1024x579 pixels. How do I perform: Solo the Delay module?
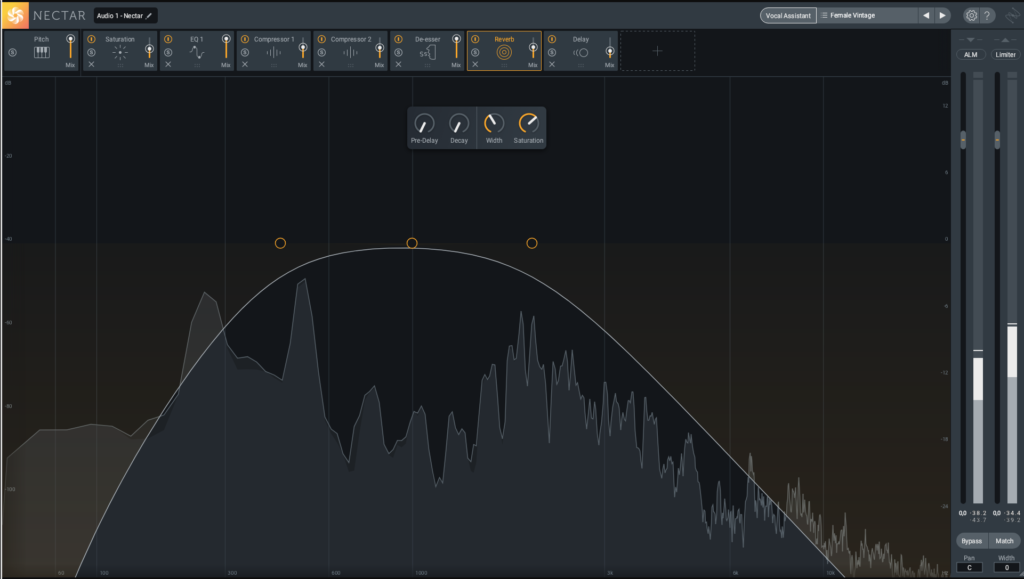click(552, 52)
